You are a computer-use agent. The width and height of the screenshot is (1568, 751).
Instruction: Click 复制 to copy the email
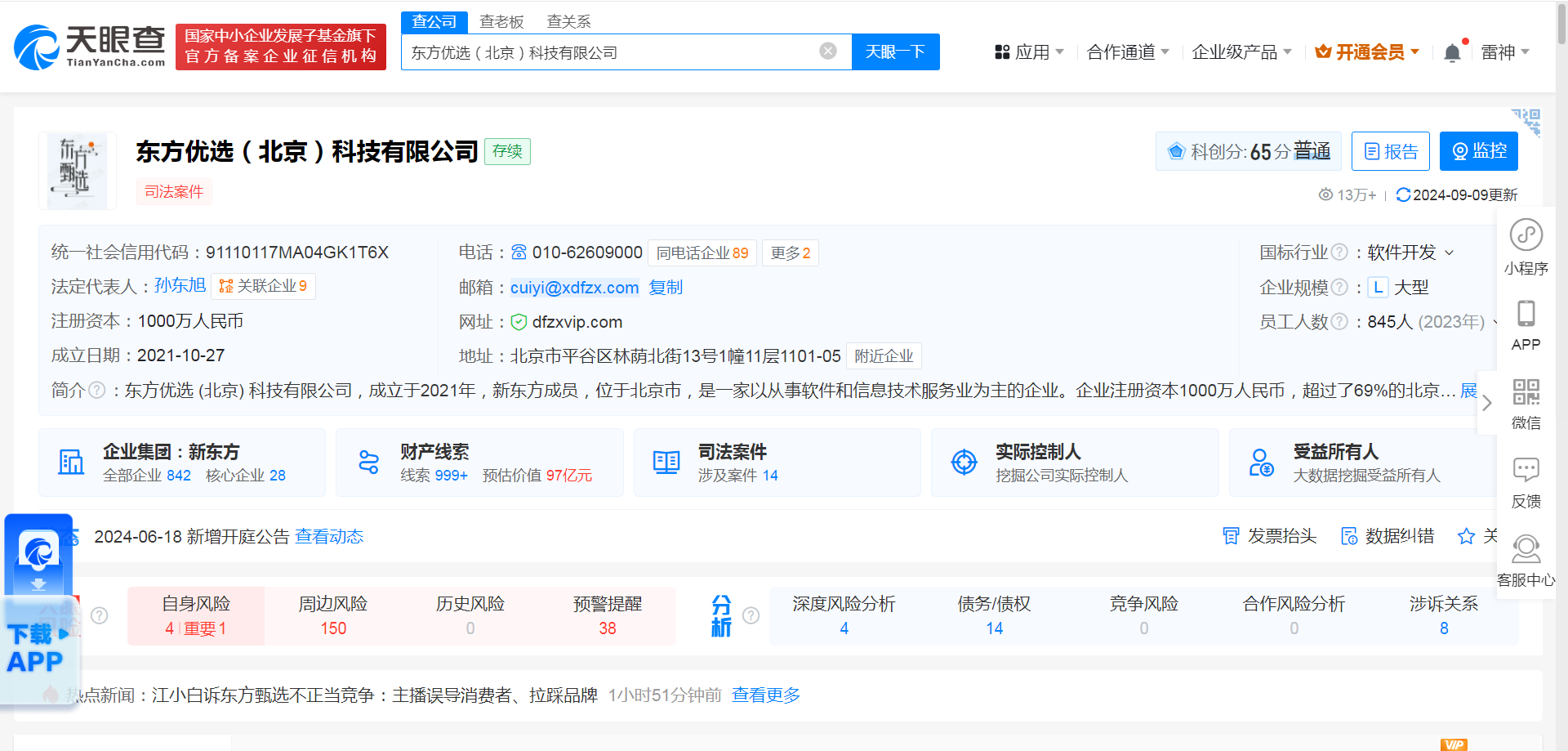point(666,288)
